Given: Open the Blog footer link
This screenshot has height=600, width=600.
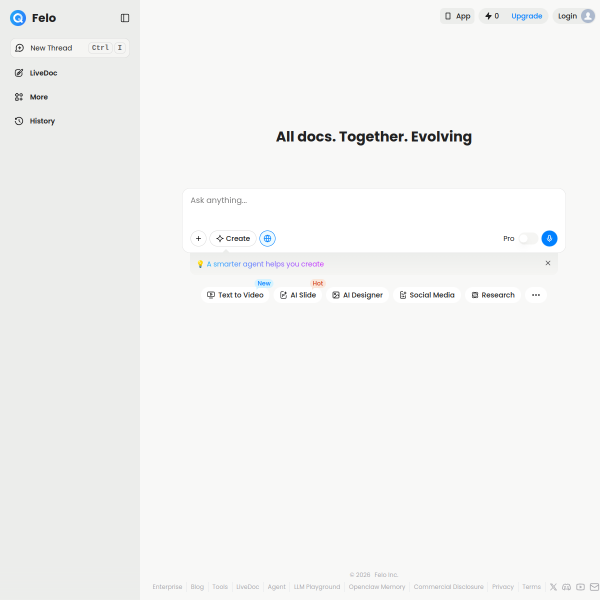Looking at the screenshot, I should [197, 587].
